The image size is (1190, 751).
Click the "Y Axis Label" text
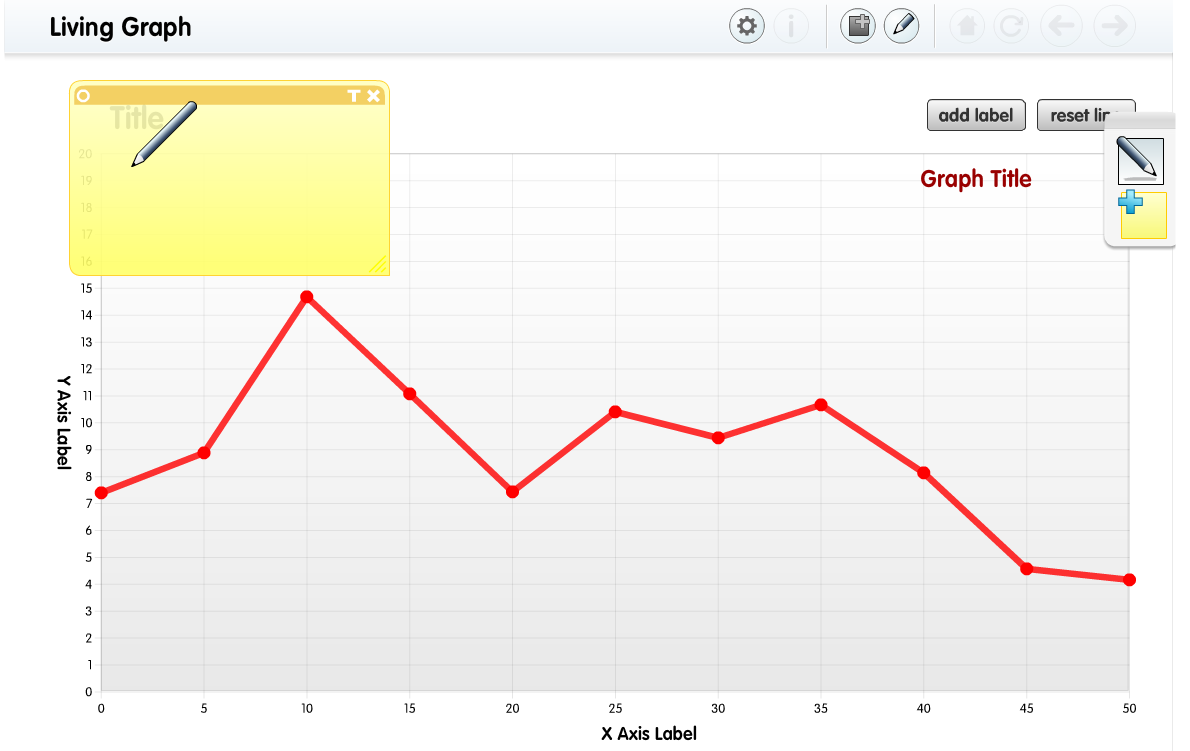64,422
